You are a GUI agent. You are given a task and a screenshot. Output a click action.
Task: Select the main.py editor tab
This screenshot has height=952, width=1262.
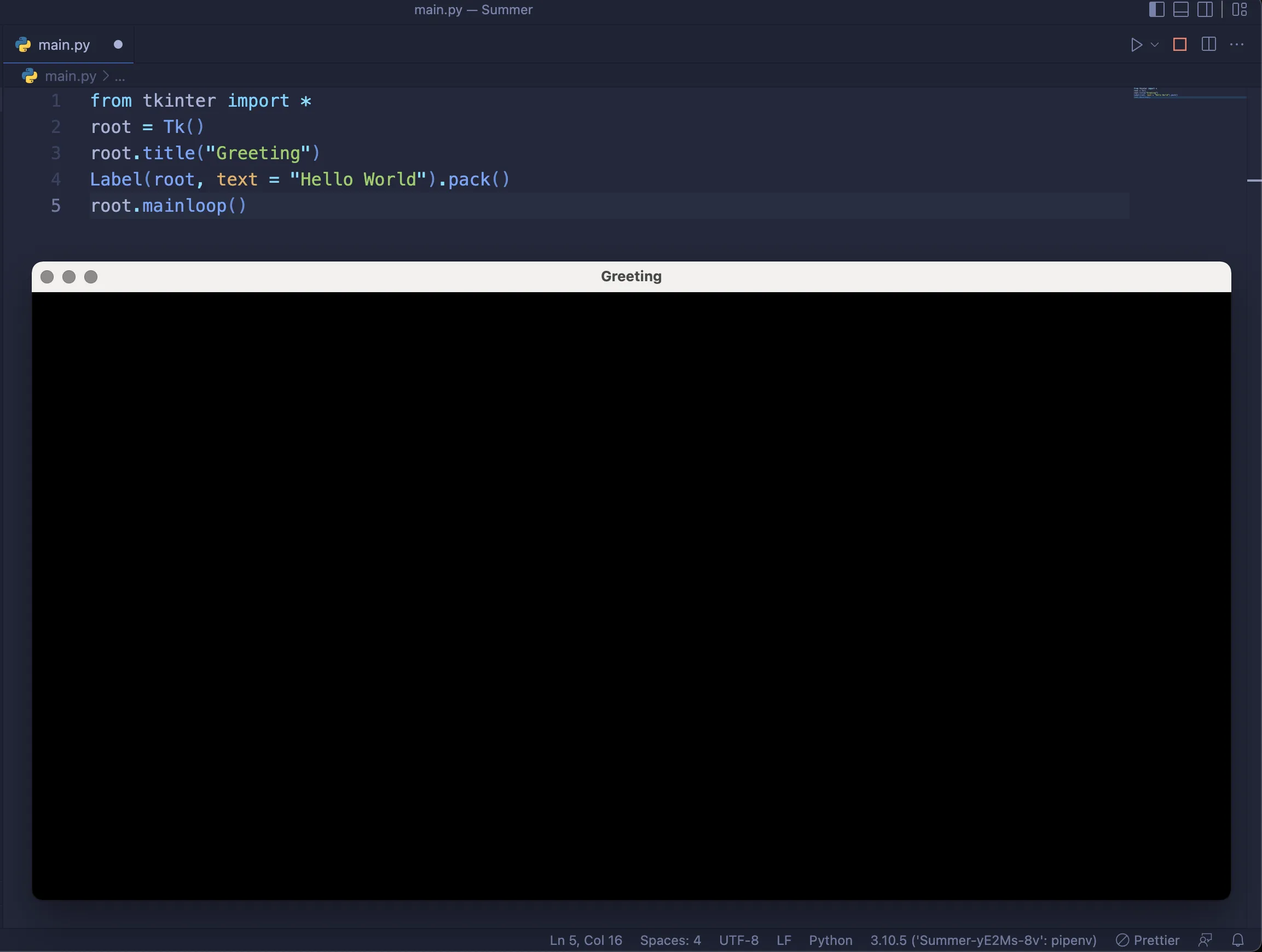[63, 44]
